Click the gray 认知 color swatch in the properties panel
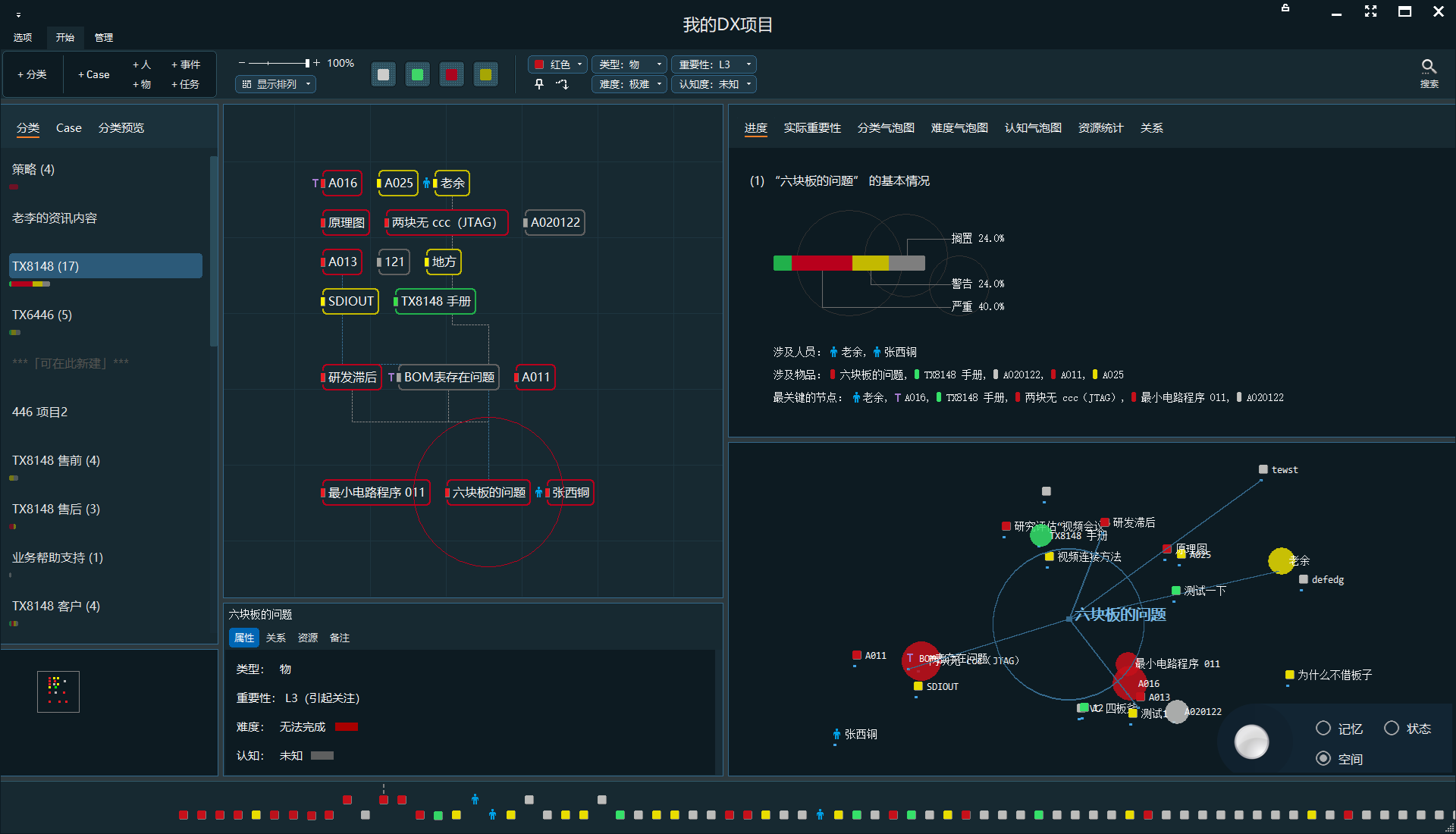 [322, 756]
